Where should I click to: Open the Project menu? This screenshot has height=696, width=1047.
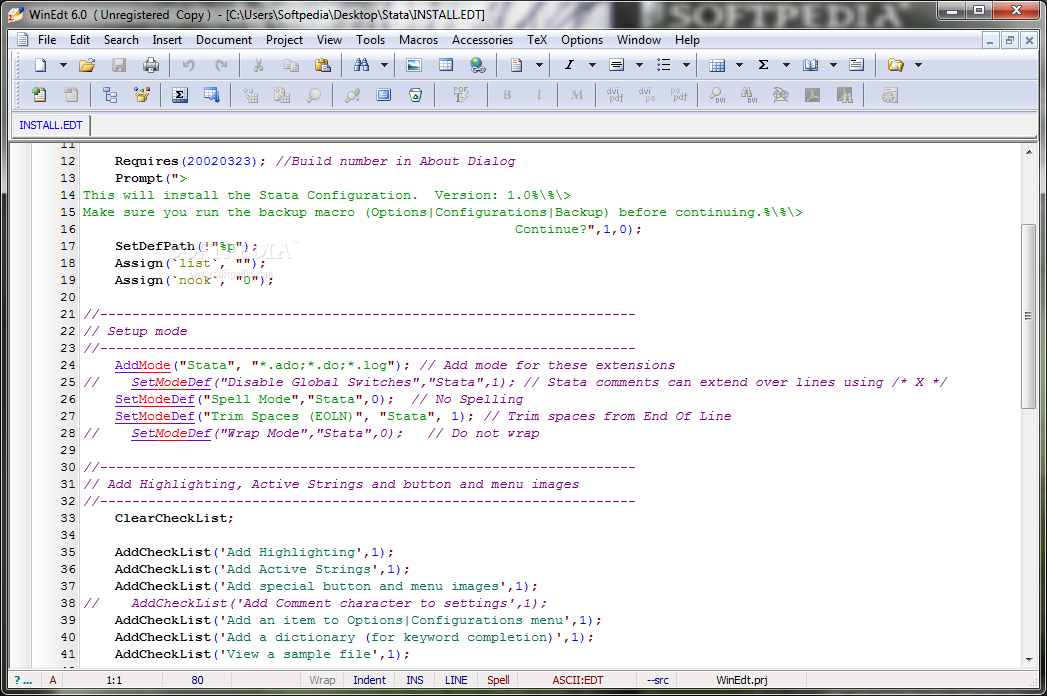click(284, 40)
